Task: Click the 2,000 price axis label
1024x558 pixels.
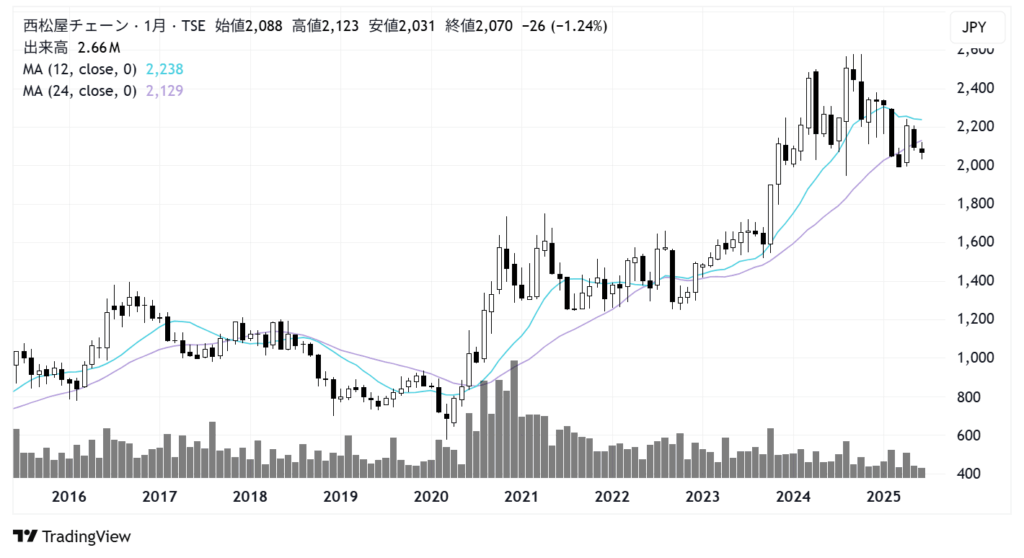Action: click(975, 165)
